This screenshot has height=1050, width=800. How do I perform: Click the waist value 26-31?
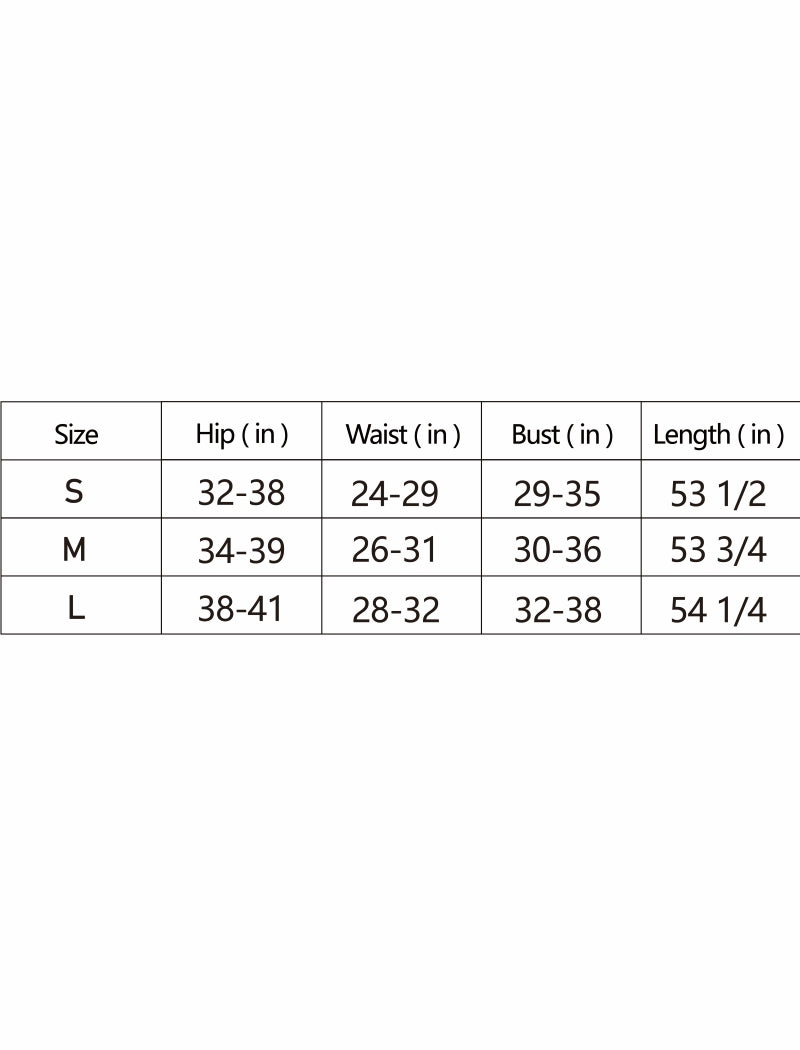(394, 550)
